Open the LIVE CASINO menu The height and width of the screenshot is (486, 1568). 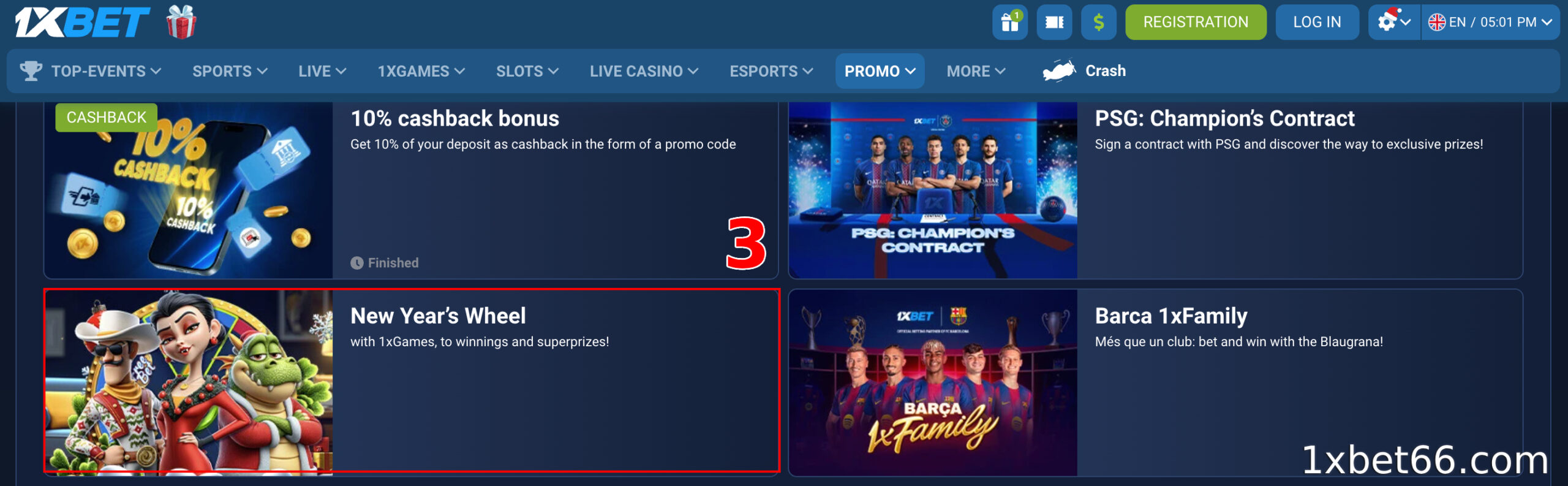point(644,71)
